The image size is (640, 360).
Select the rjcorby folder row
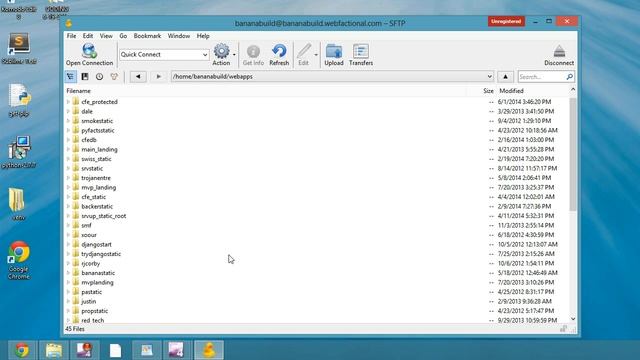(318, 263)
